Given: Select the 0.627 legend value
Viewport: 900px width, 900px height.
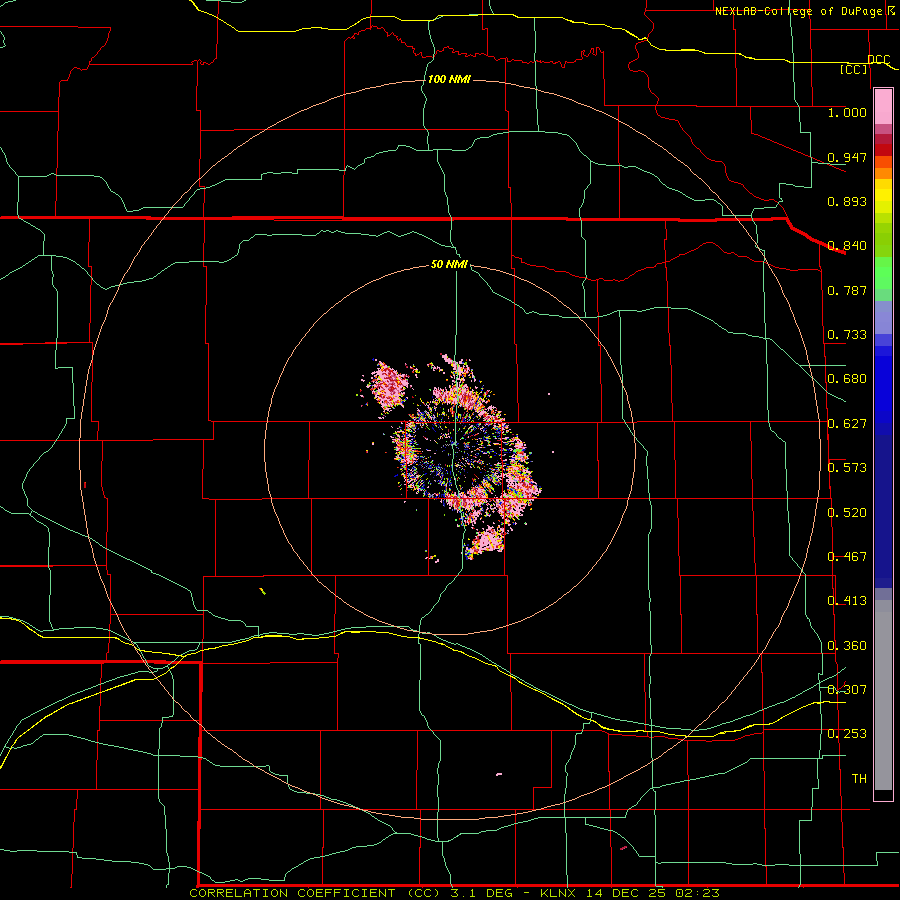Looking at the screenshot, I should pyautogui.click(x=847, y=424).
